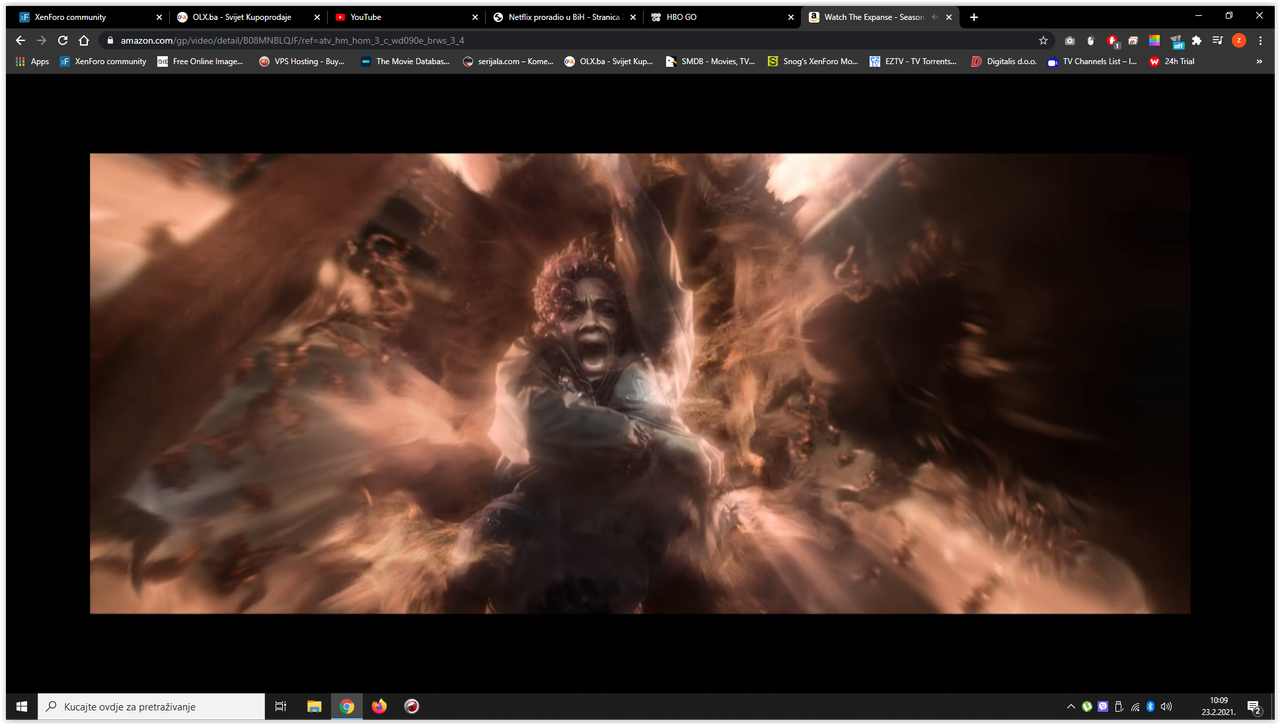
Task: Open the taskbar clock and calendar
Action: 1219,706
